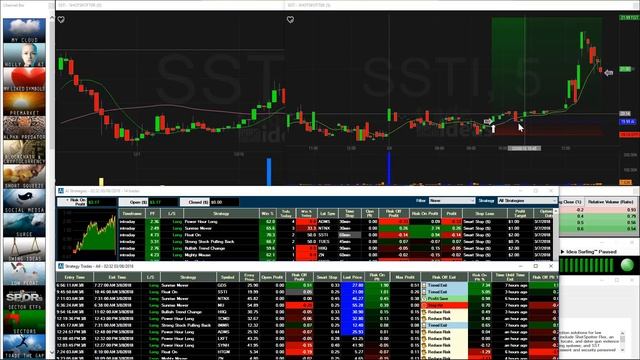Image resolution: width=640 pixels, height=360 pixels.
Task: Click the Open (6) button
Action: click(x=133, y=202)
